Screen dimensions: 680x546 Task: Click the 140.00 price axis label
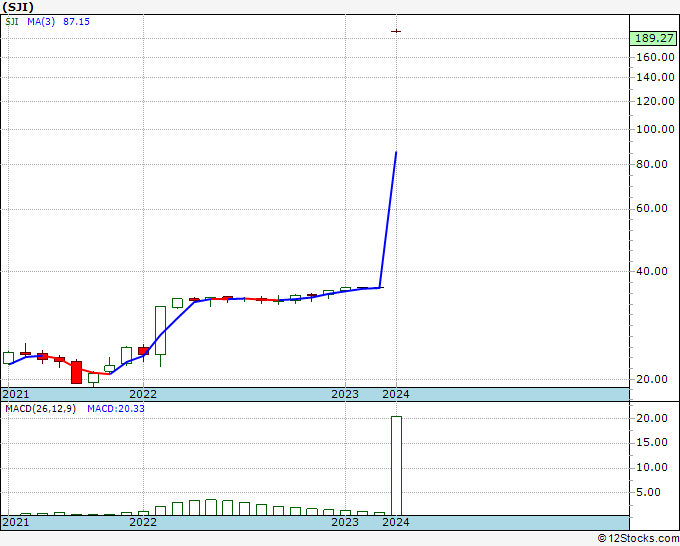655,77
